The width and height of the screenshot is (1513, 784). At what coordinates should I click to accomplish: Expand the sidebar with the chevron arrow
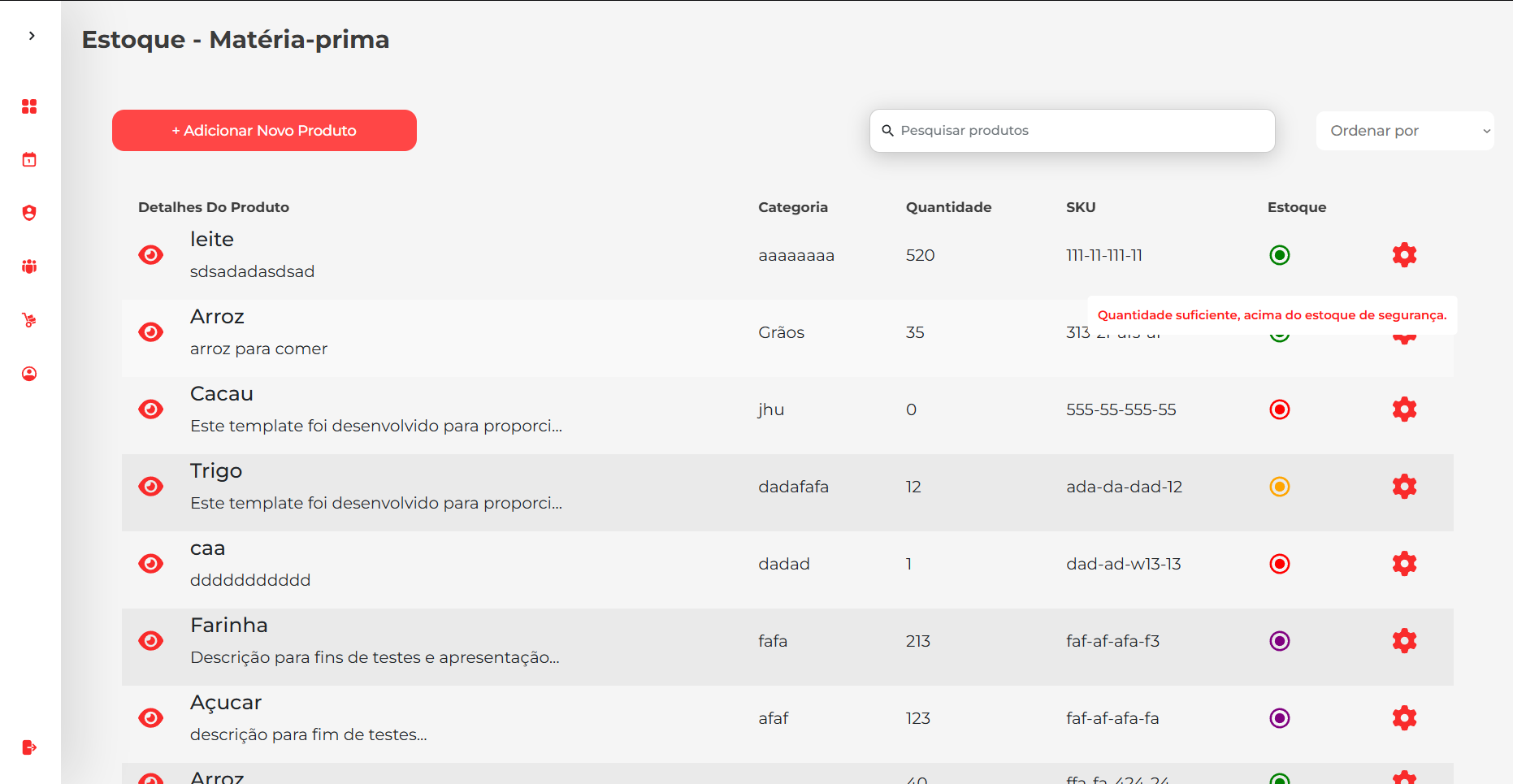coord(32,36)
